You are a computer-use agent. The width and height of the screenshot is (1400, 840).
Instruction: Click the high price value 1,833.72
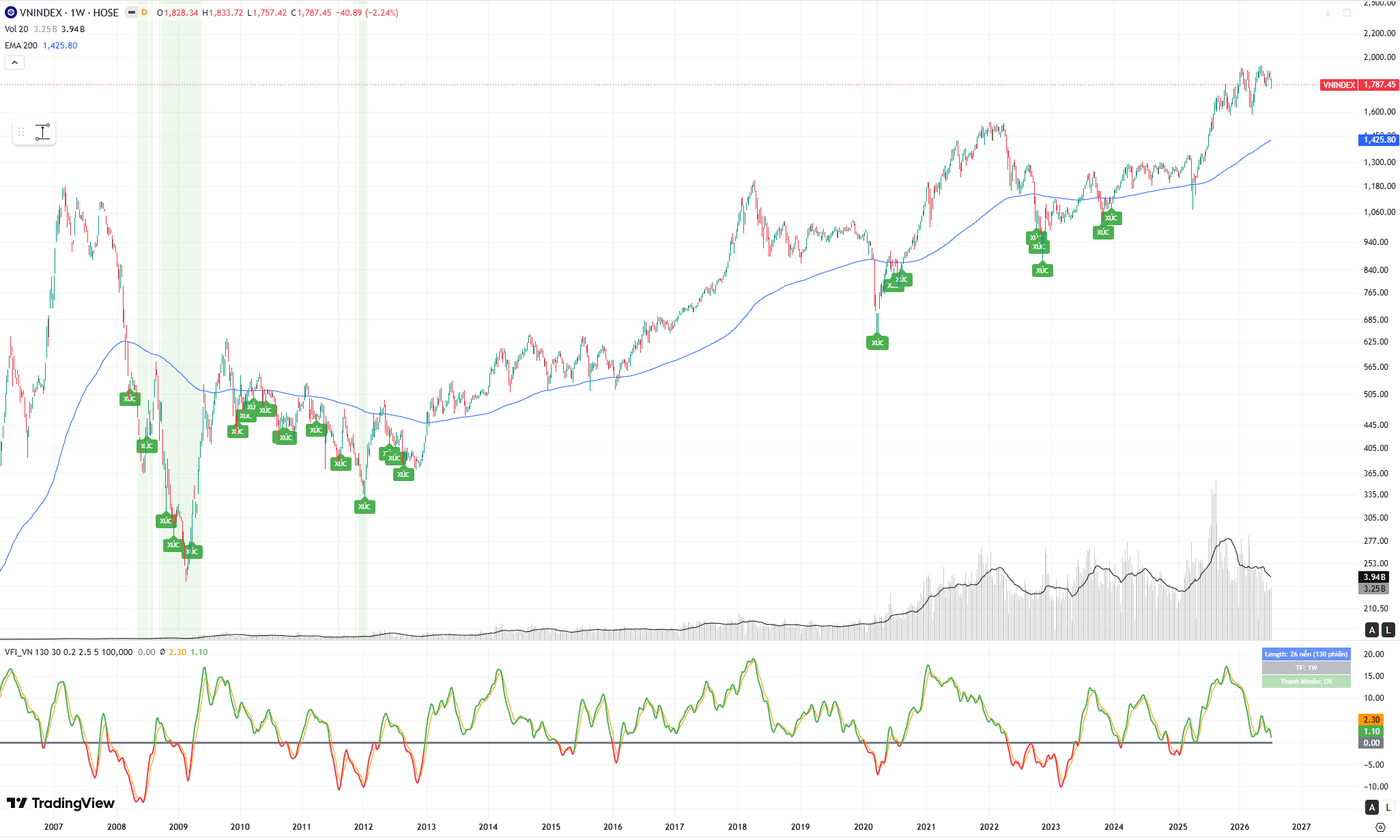coord(226,13)
